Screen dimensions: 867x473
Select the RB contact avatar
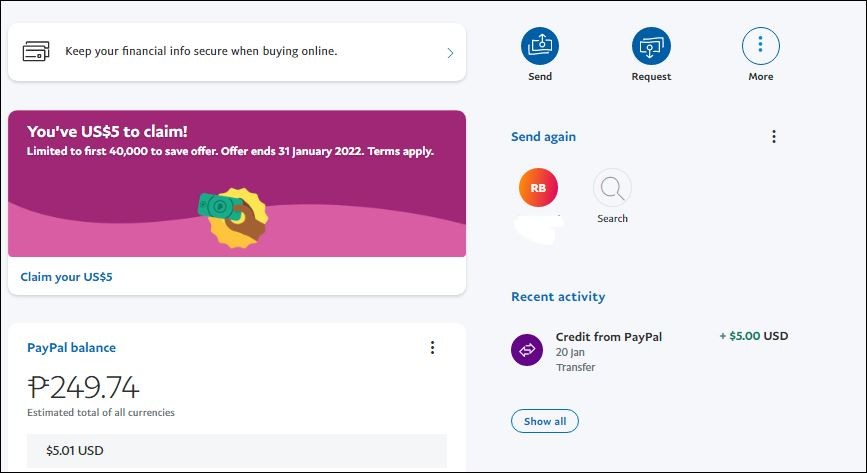pos(538,188)
